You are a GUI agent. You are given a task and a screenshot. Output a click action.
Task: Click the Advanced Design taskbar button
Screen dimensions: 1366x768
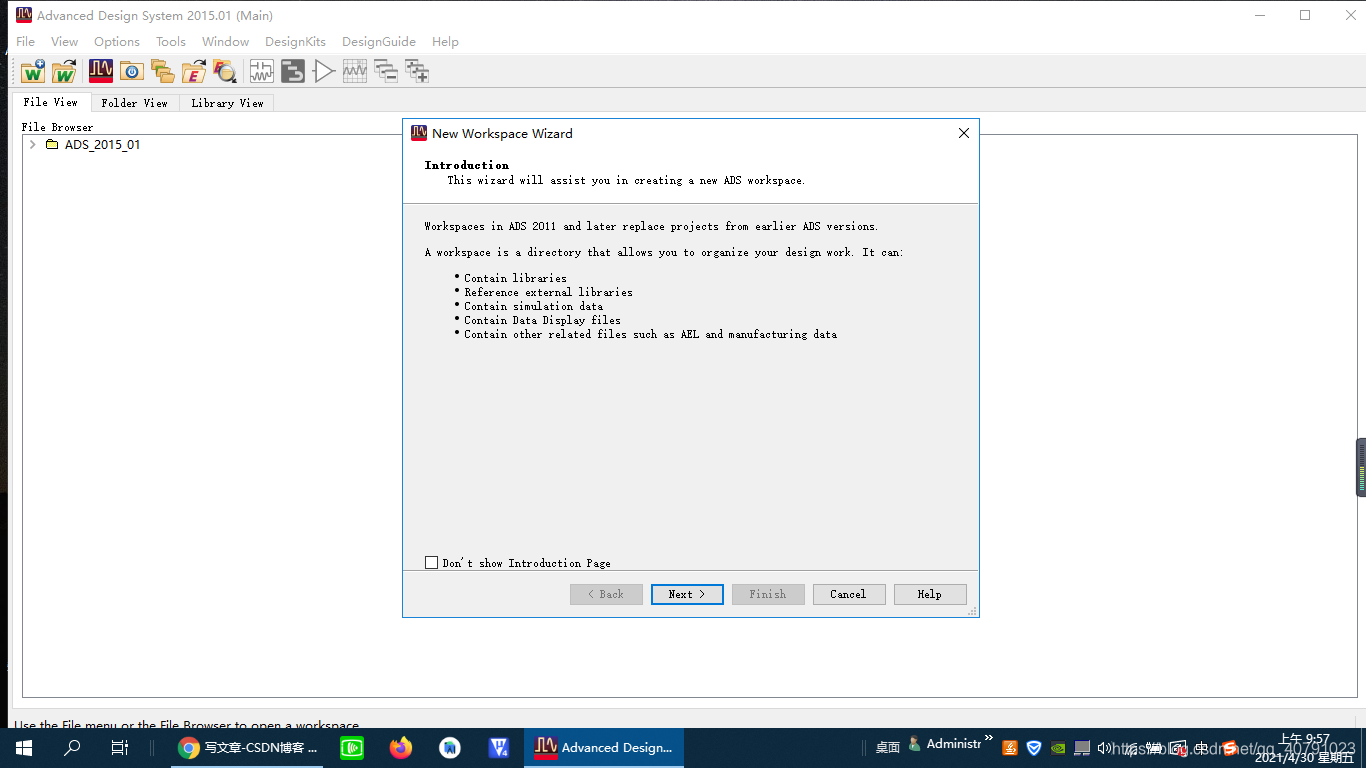[604, 748]
